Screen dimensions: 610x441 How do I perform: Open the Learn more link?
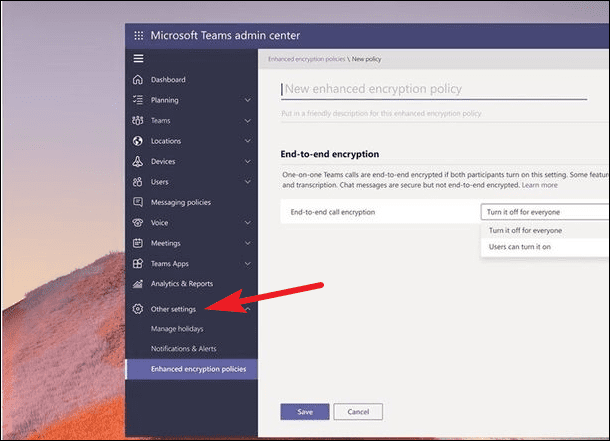coord(540,185)
